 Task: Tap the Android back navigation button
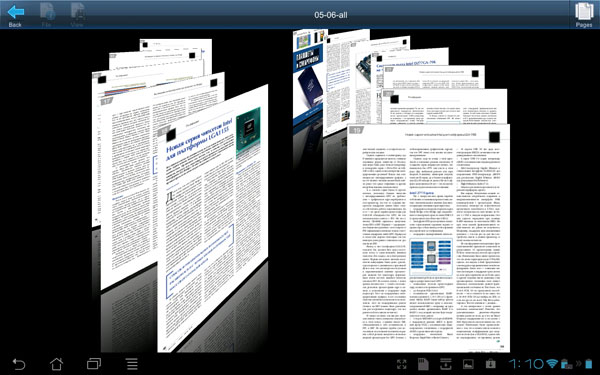click(x=18, y=364)
